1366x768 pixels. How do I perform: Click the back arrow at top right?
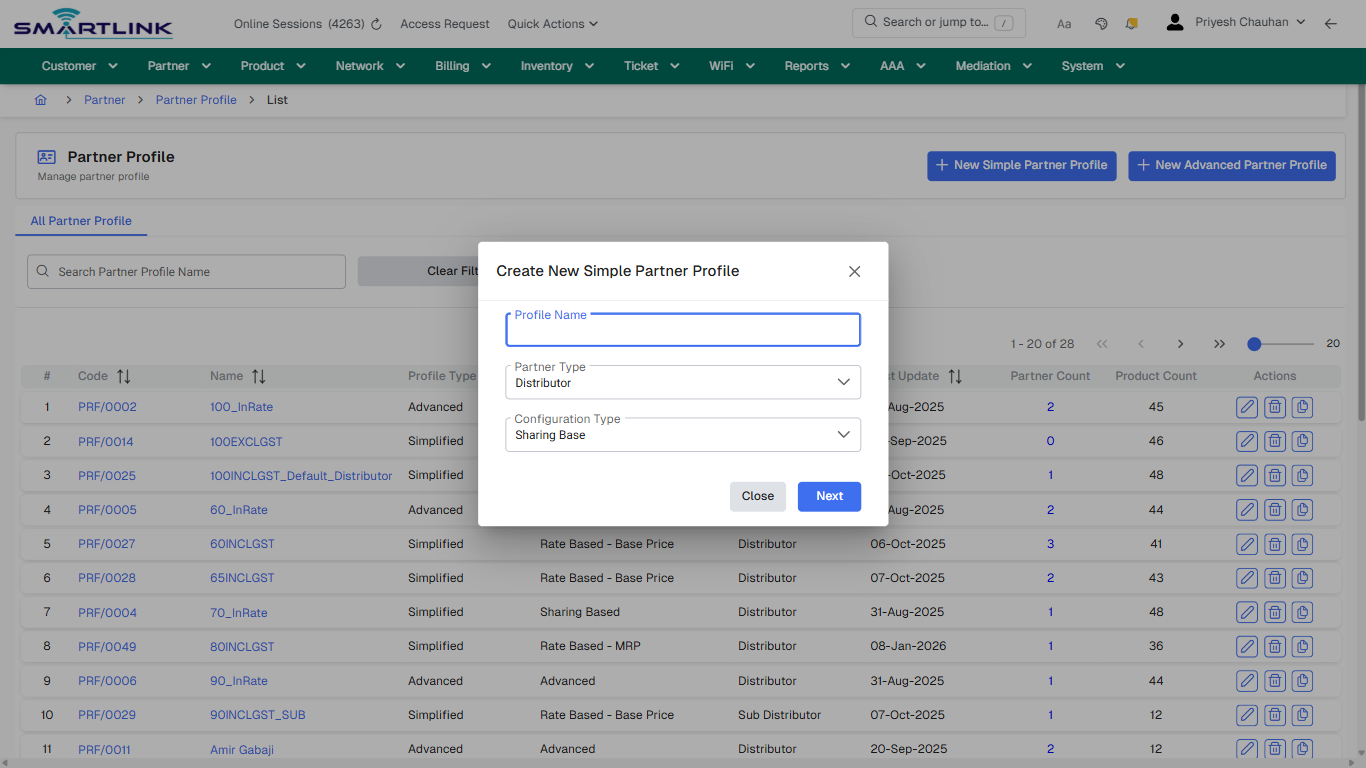(1331, 22)
